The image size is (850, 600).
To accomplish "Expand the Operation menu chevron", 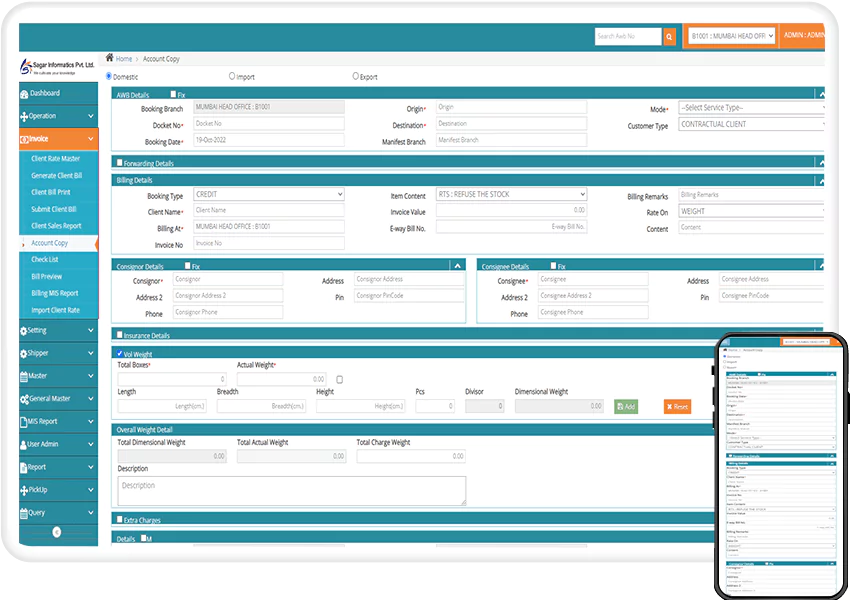I will 91,117.
